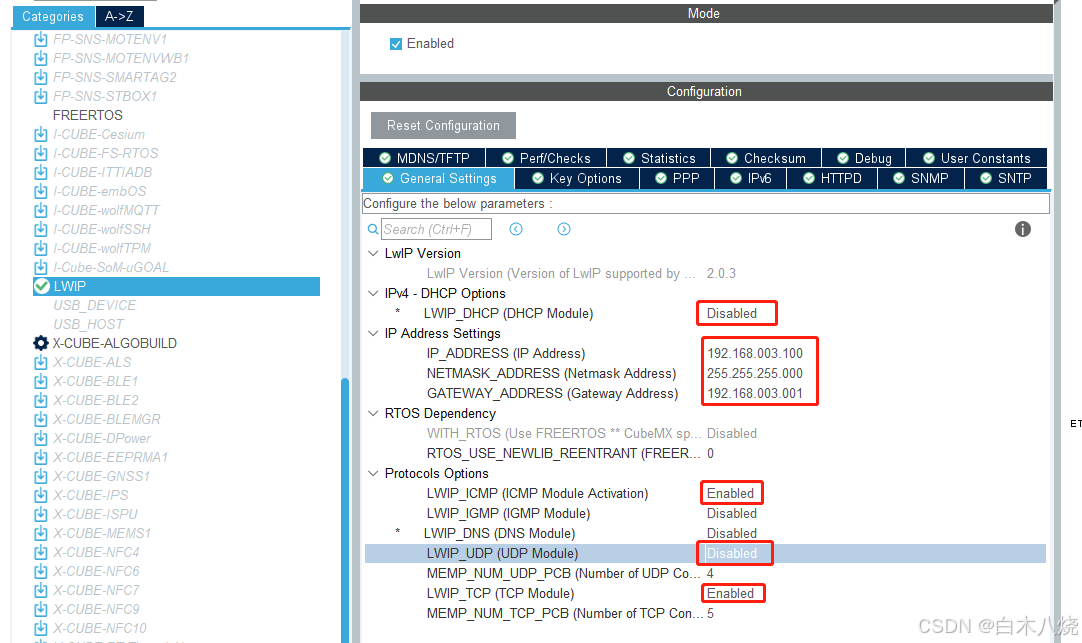This screenshot has width=1082, height=643.
Task: Click the download icon for X-CUBE-GNSS1
Action: coord(40,476)
